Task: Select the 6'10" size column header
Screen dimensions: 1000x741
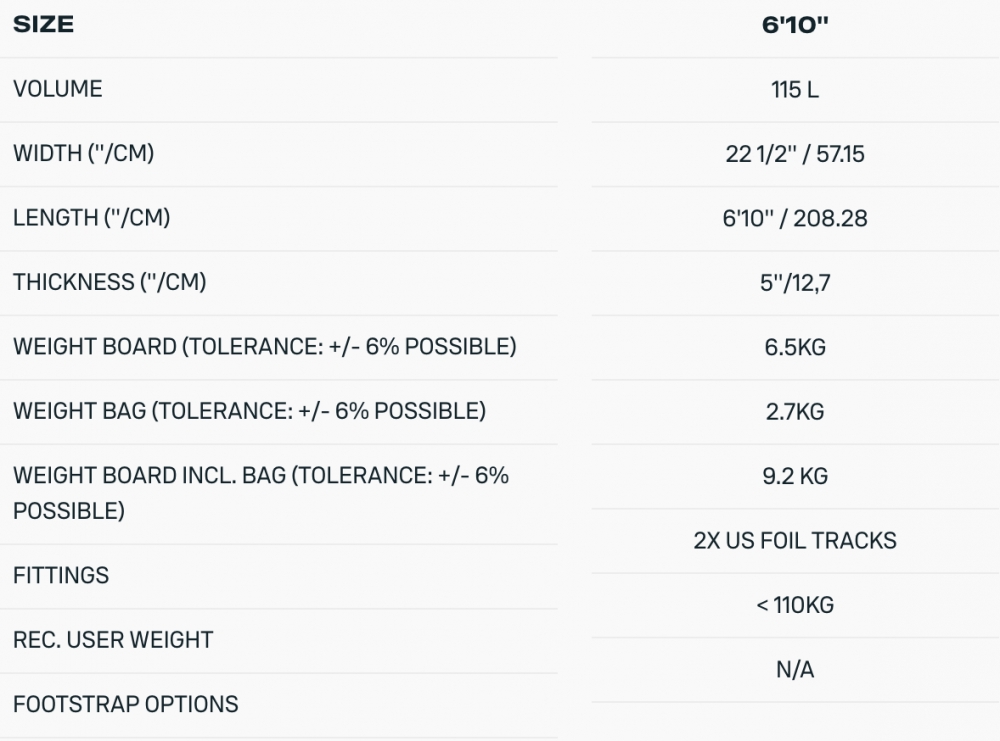Action: 795,26
